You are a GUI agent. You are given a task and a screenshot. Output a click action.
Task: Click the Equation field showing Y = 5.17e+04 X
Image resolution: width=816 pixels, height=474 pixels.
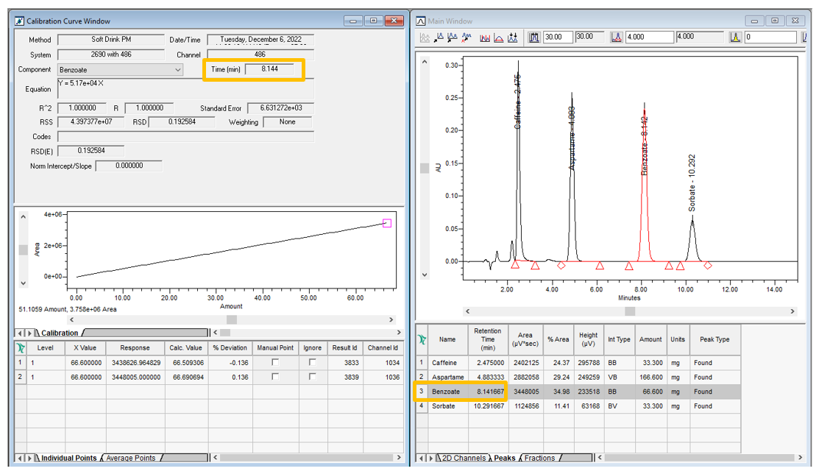185,89
